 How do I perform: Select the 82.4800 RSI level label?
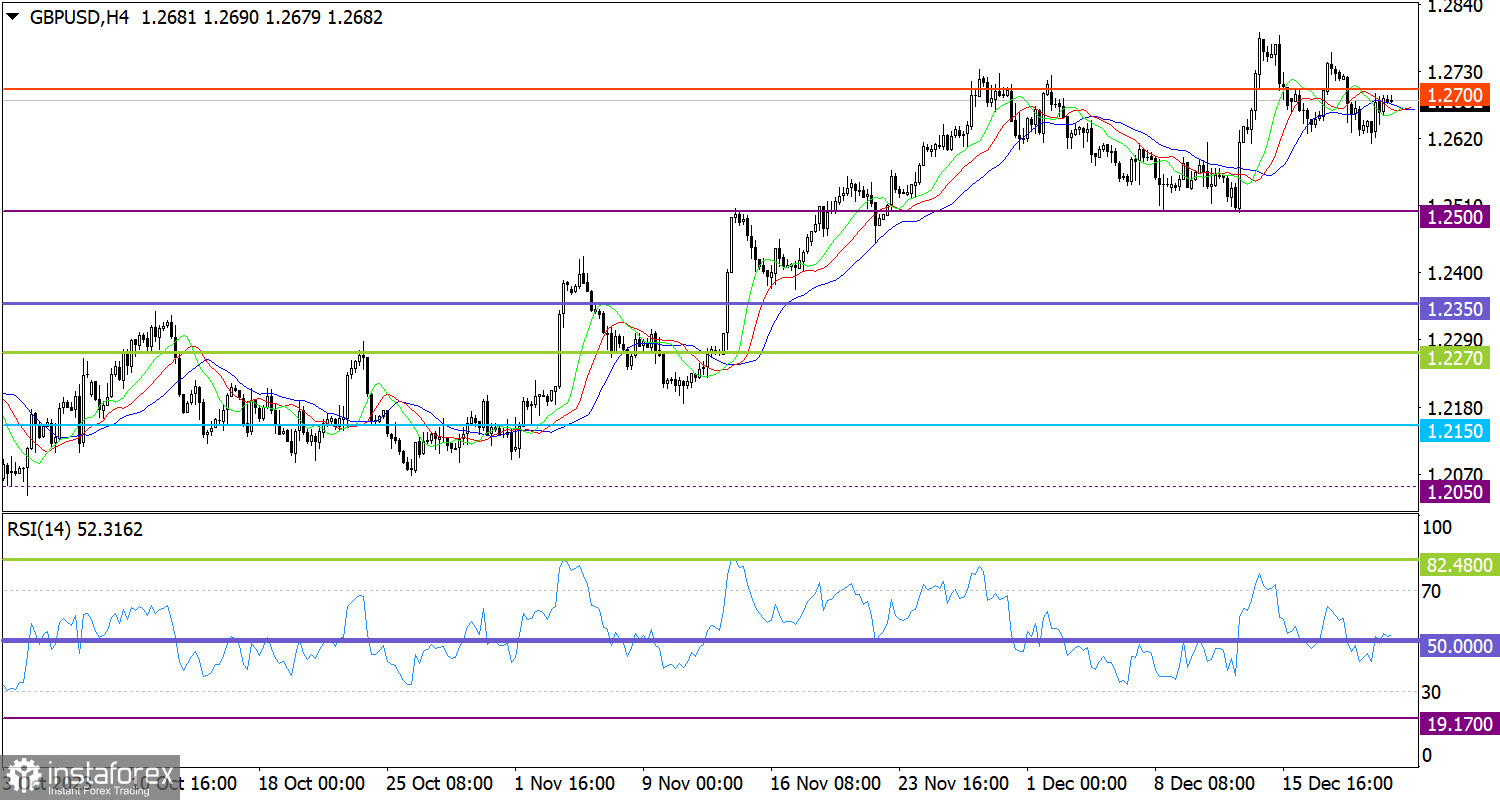click(1457, 565)
